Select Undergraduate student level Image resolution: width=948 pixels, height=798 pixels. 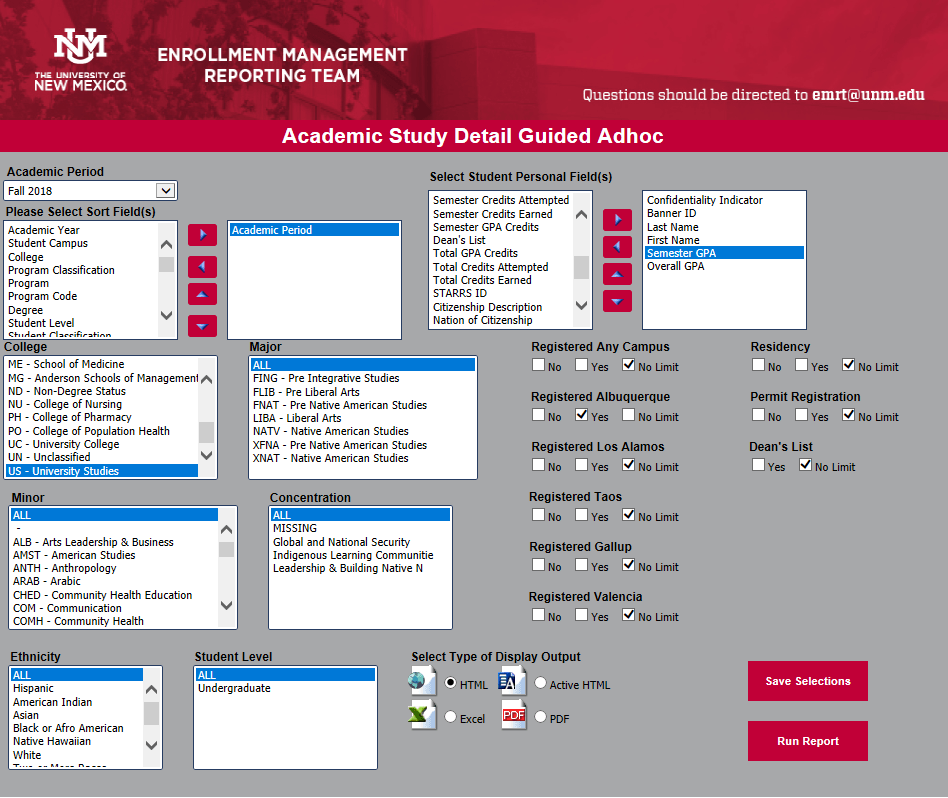tap(234, 688)
